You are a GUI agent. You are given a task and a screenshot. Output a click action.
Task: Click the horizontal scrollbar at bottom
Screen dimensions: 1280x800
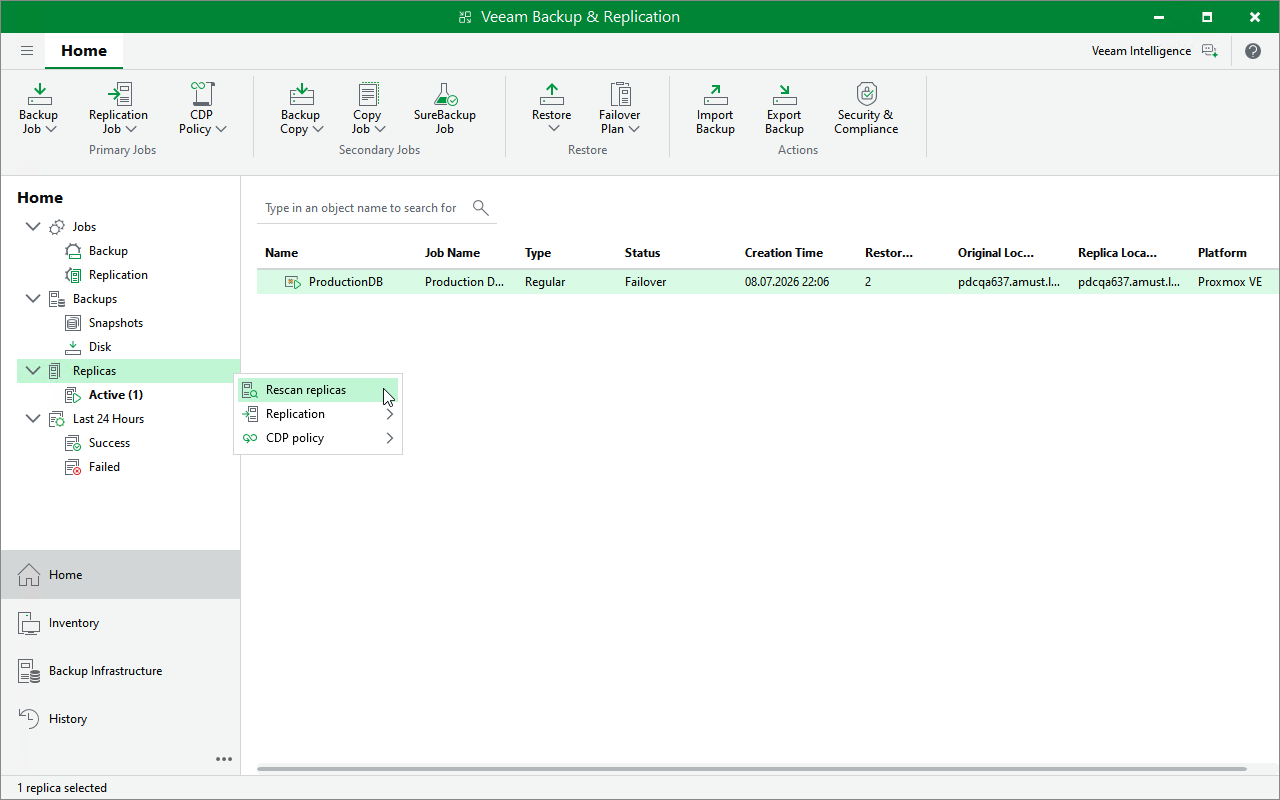[752, 769]
